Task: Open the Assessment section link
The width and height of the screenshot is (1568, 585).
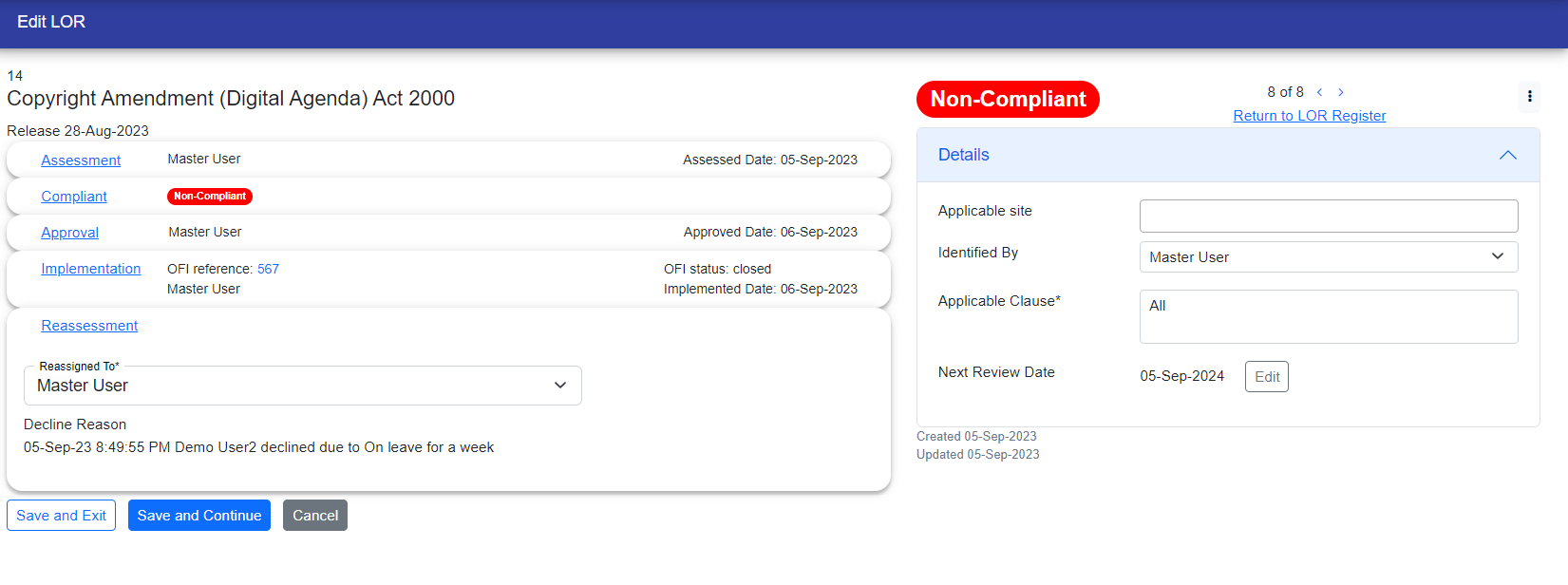Action: click(x=81, y=160)
